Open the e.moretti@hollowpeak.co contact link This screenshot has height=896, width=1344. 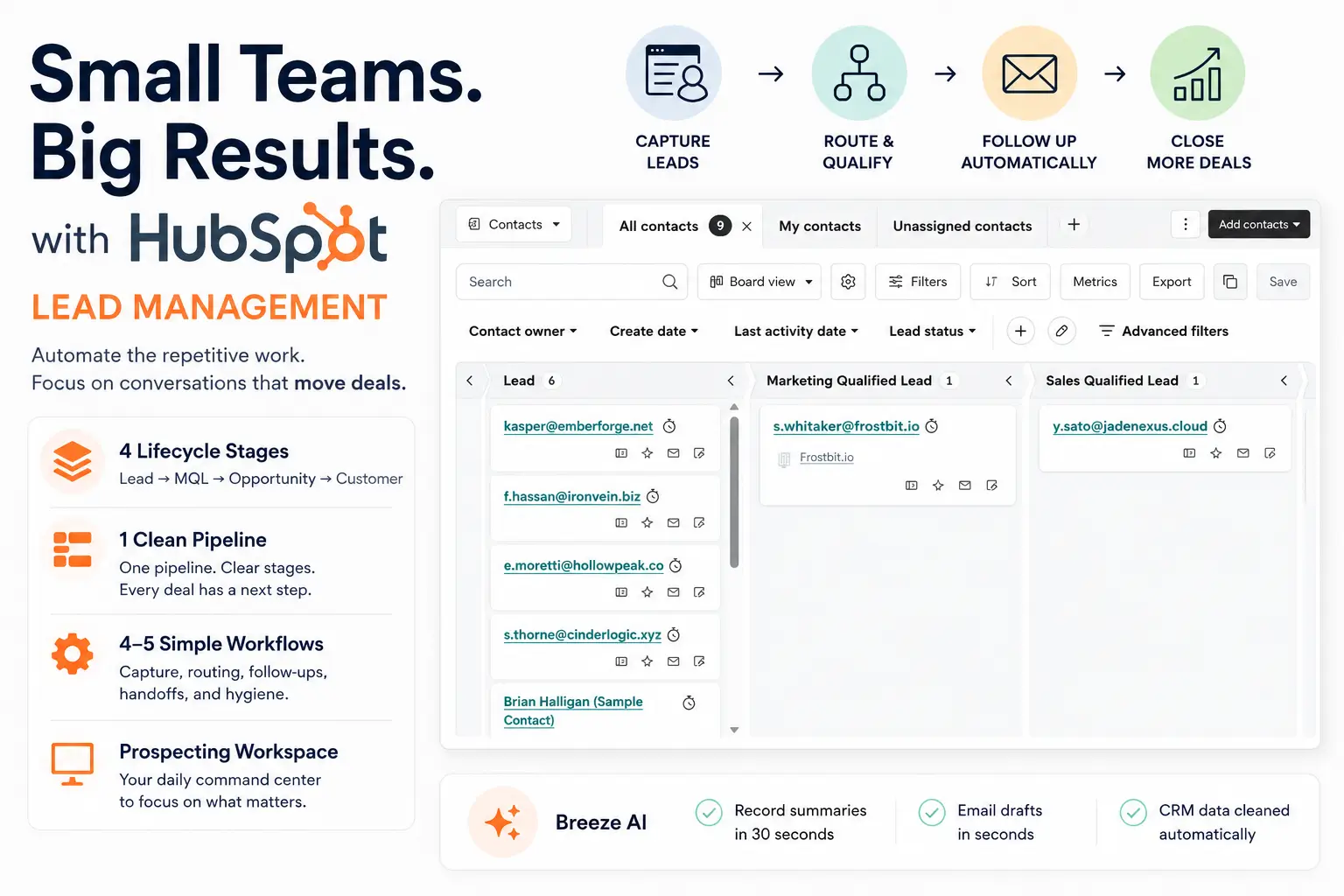pyautogui.click(x=584, y=565)
